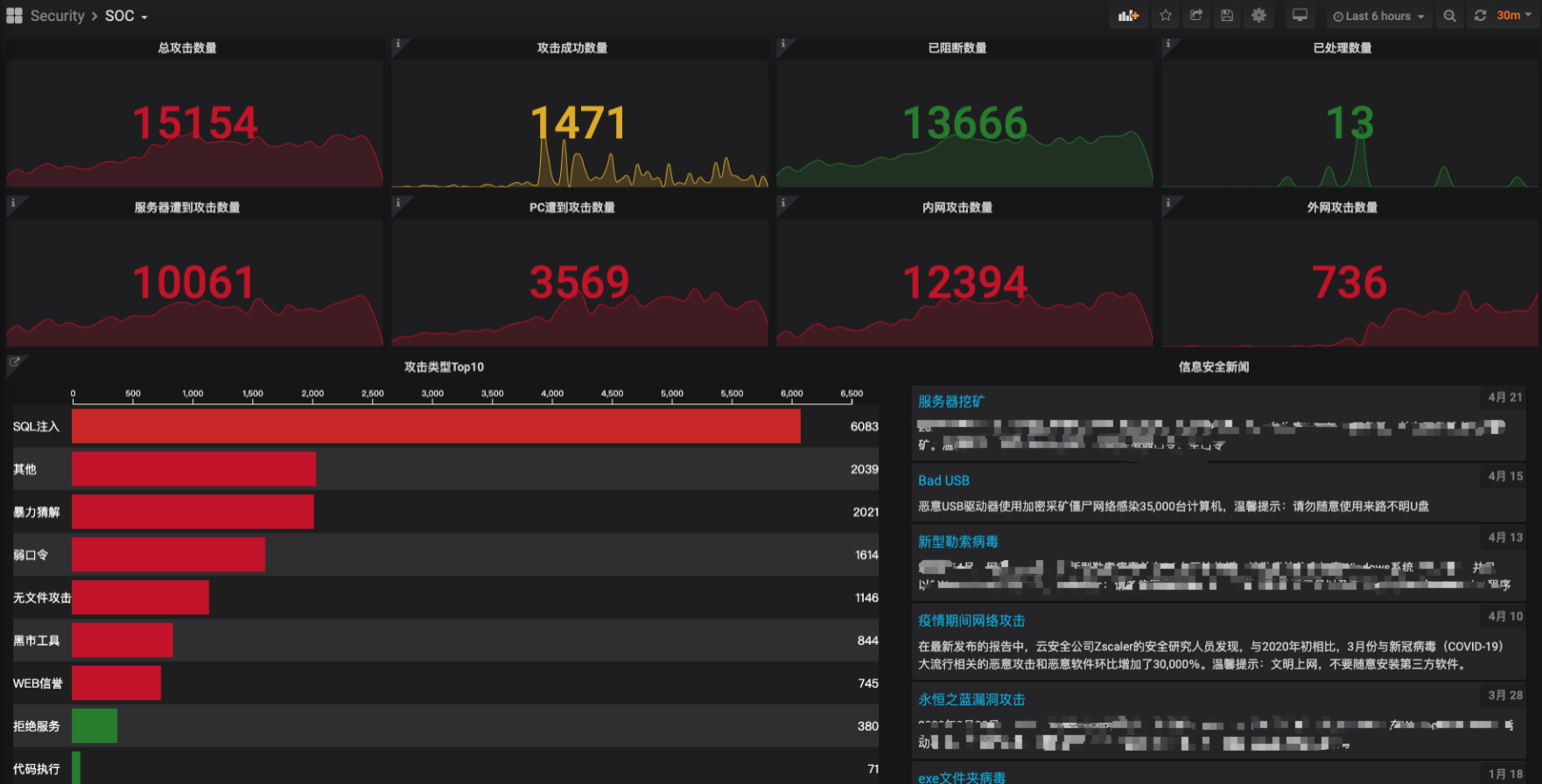Show info for 外网攻击数量 panel

(1168, 204)
